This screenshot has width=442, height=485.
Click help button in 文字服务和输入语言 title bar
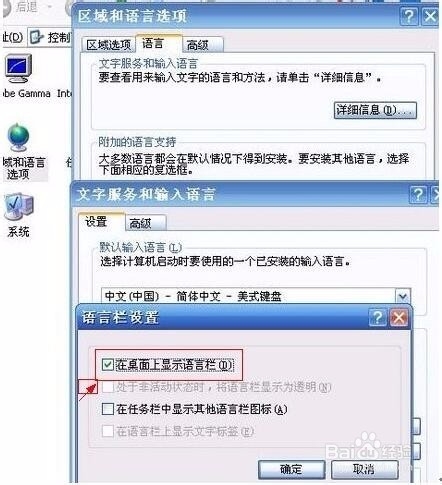point(418,194)
